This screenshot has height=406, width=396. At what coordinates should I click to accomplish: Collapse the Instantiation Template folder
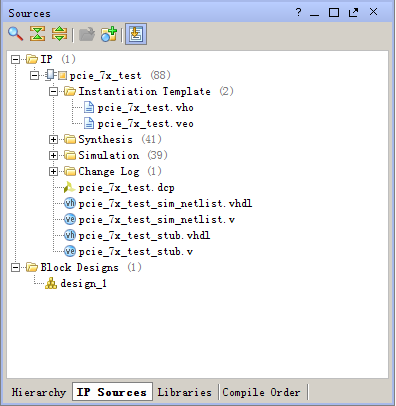pos(53,91)
